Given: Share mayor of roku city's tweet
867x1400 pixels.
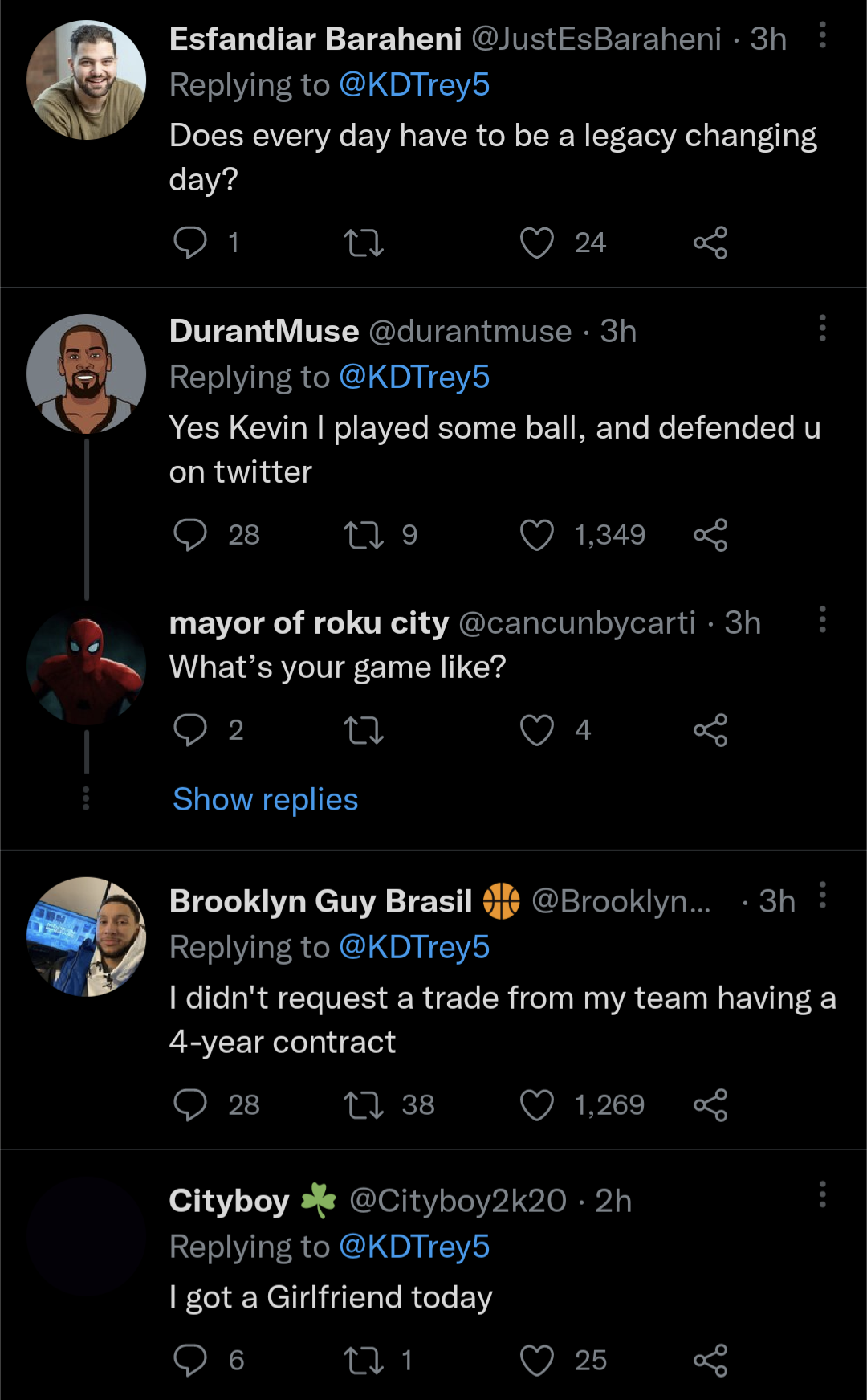Looking at the screenshot, I should tap(710, 730).
